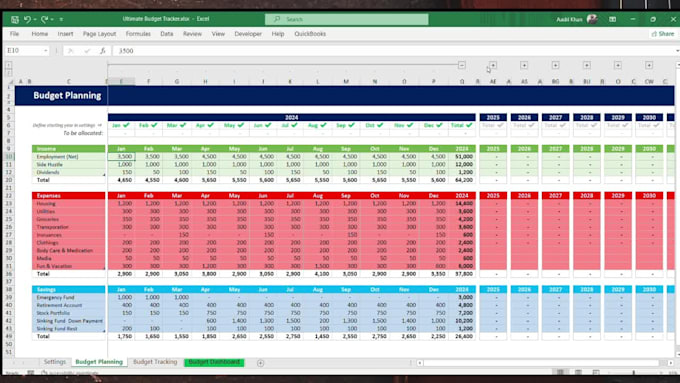
Task: Select the 64,200 income total cell
Action: click(462, 180)
